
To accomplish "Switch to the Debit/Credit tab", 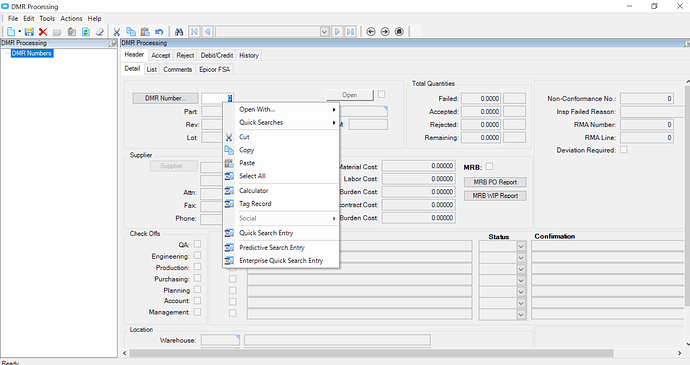I will coord(217,55).
